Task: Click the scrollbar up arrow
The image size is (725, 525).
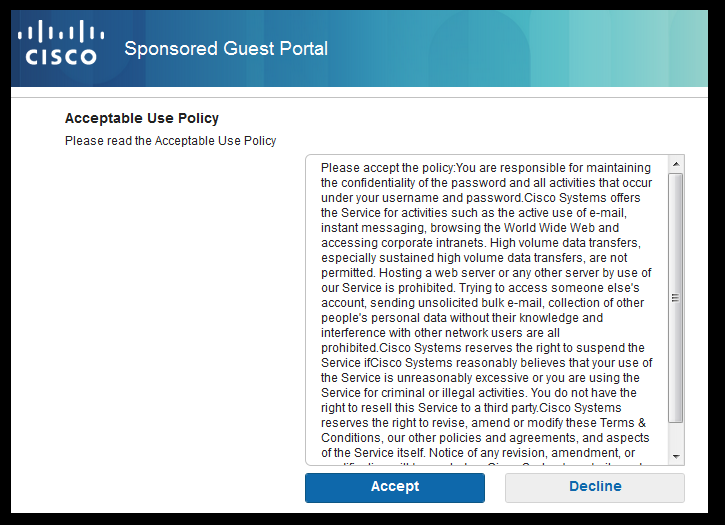Action: [x=676, y=164]
